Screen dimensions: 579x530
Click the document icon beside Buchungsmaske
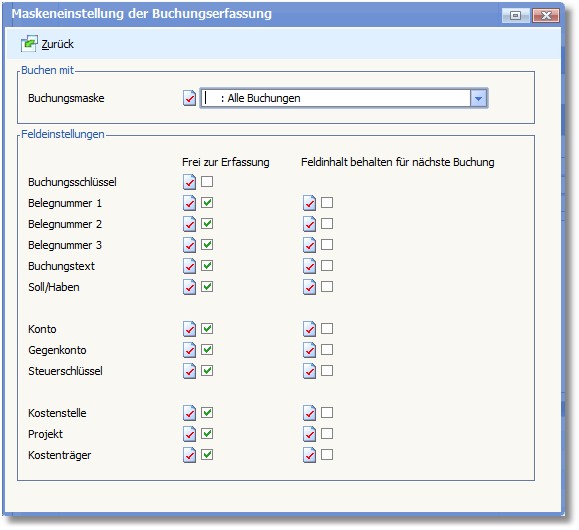(x=189, y=98)
